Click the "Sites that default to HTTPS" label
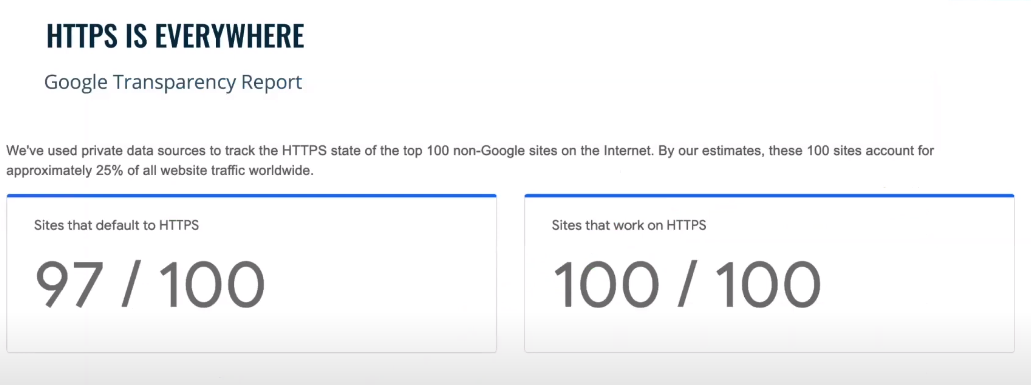Screen dimensions: 1031x385 click(x=116, y=225)
